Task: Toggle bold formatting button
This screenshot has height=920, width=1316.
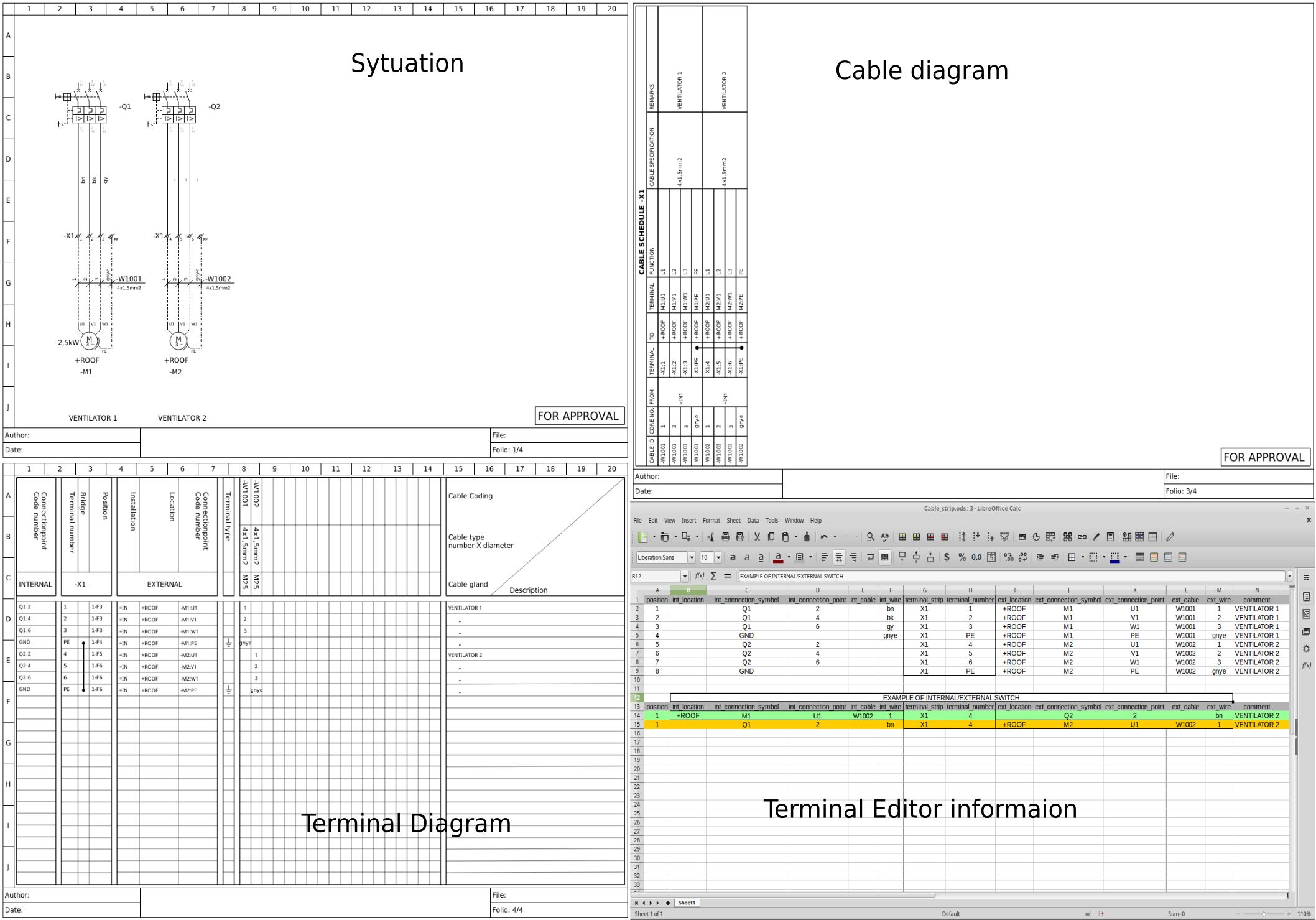Action: pos(733,557)
